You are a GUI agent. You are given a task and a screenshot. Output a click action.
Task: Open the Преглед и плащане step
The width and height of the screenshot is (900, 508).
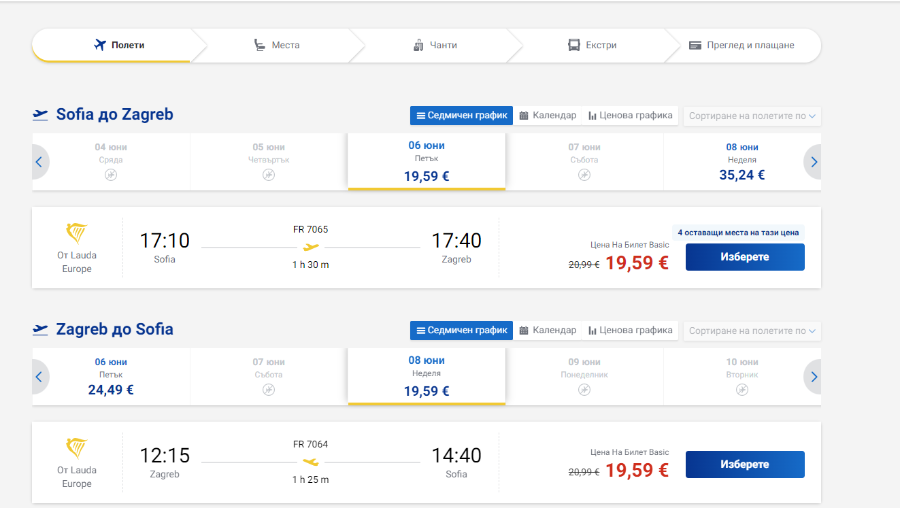coord(742,45)
